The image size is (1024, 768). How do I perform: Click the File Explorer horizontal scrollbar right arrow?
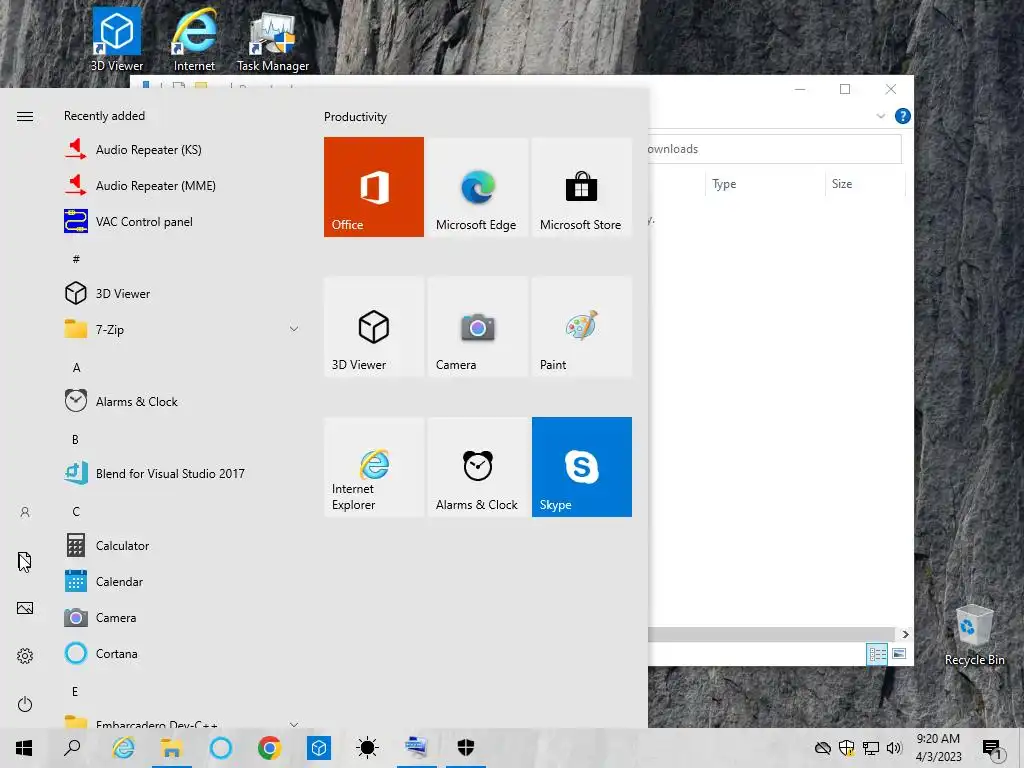(905, 634)
